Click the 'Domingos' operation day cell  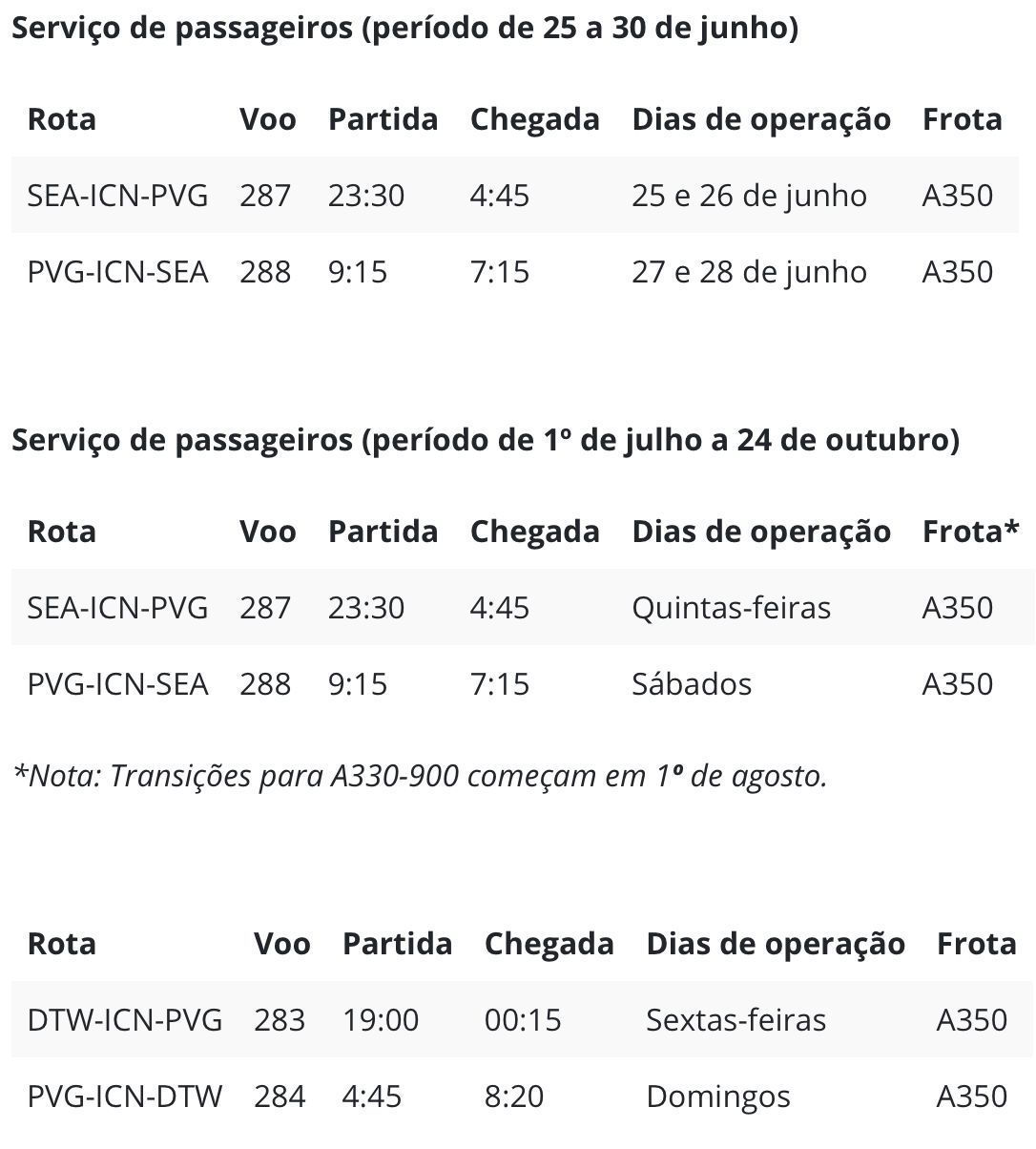pos(718,1097)
